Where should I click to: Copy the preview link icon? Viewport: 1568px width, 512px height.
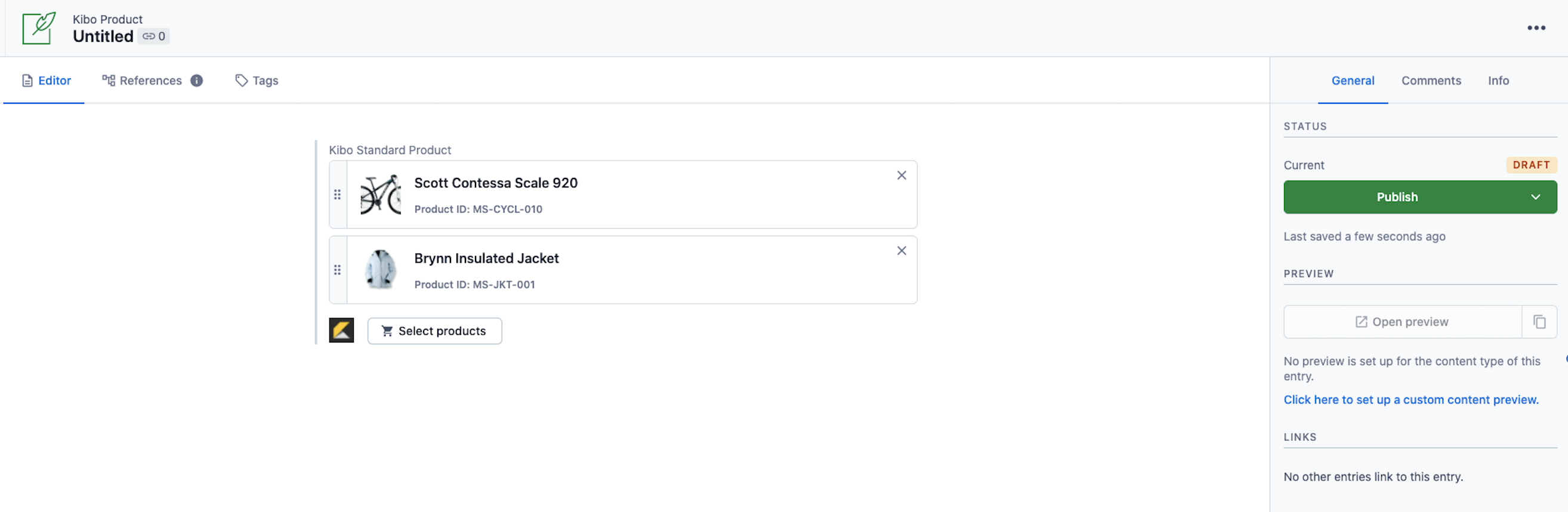click(1539, 322)
